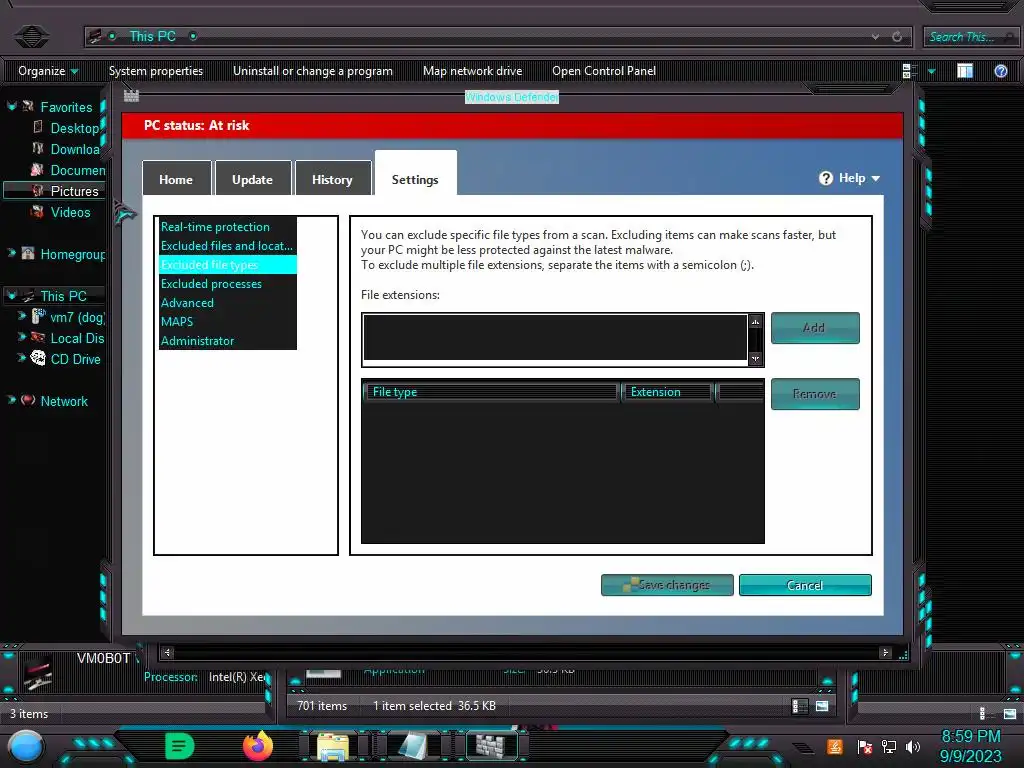Open the view options dropdown arrow

[x=931, y=71]
